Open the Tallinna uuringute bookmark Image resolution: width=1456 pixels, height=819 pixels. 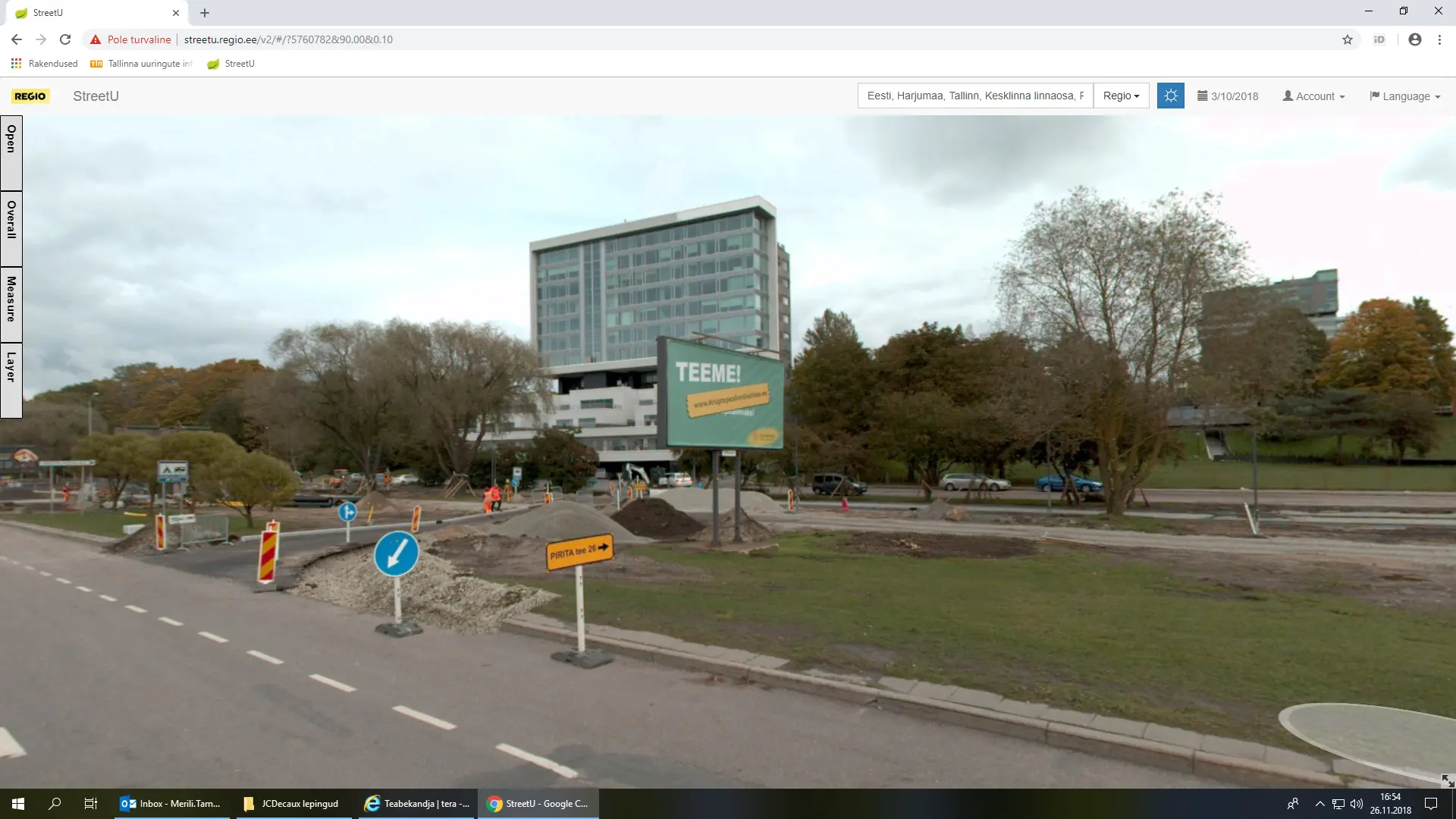point(142,64)
